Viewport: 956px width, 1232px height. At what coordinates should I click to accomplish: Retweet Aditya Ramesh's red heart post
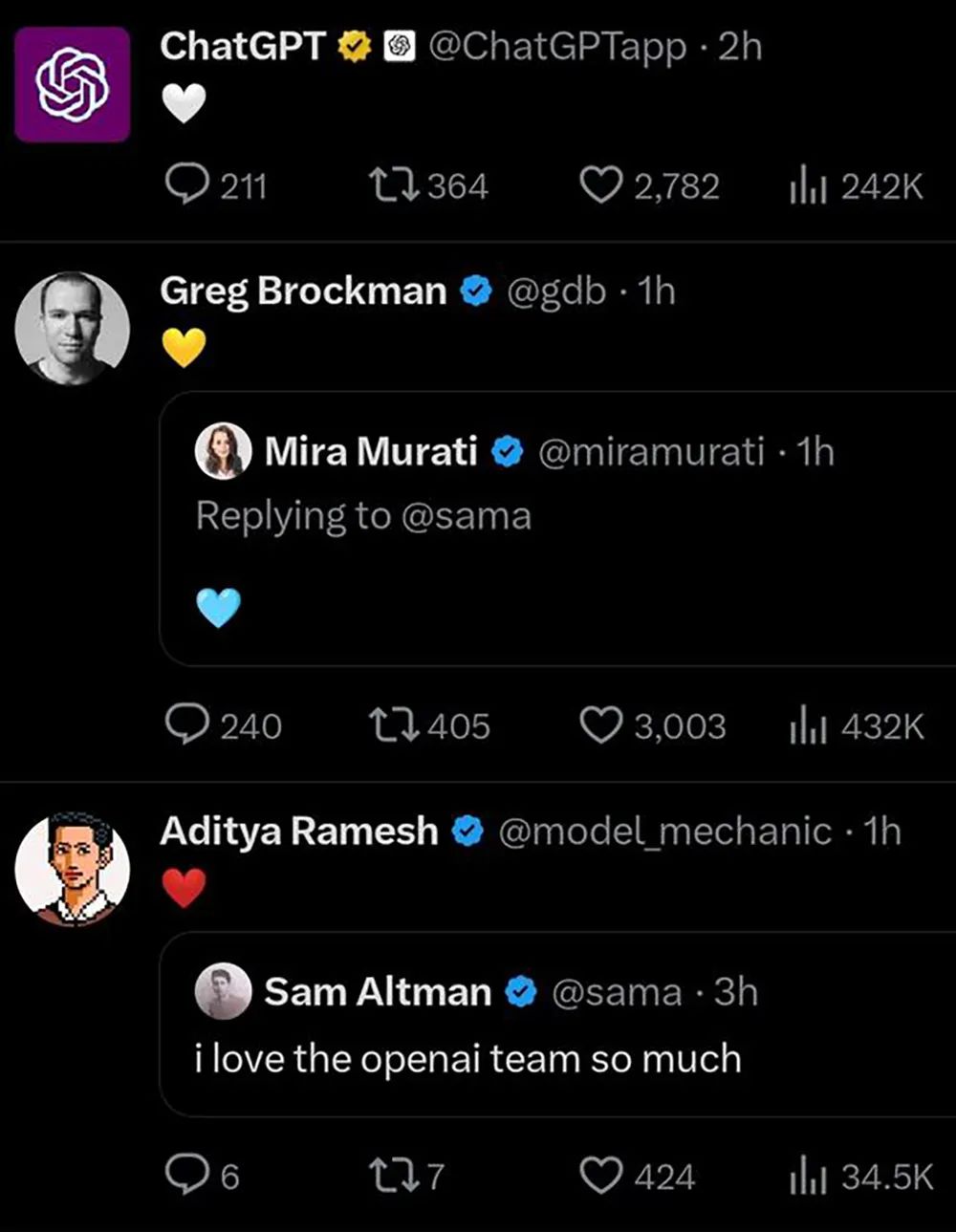(x=393, y=1175)
